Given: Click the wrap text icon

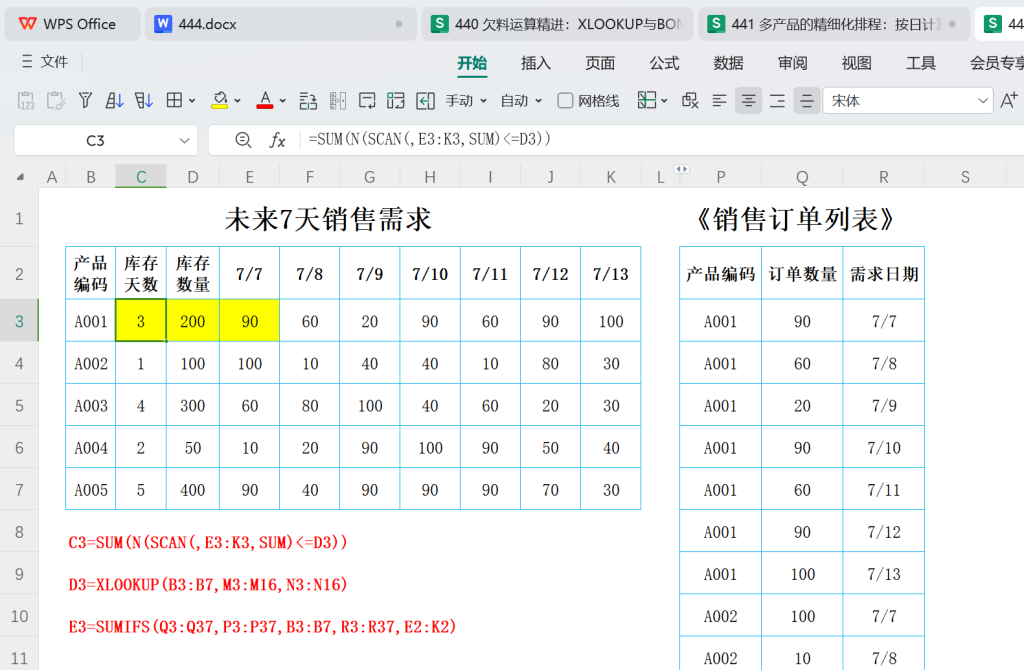Looking at the screenshot, I should point(367,101).
